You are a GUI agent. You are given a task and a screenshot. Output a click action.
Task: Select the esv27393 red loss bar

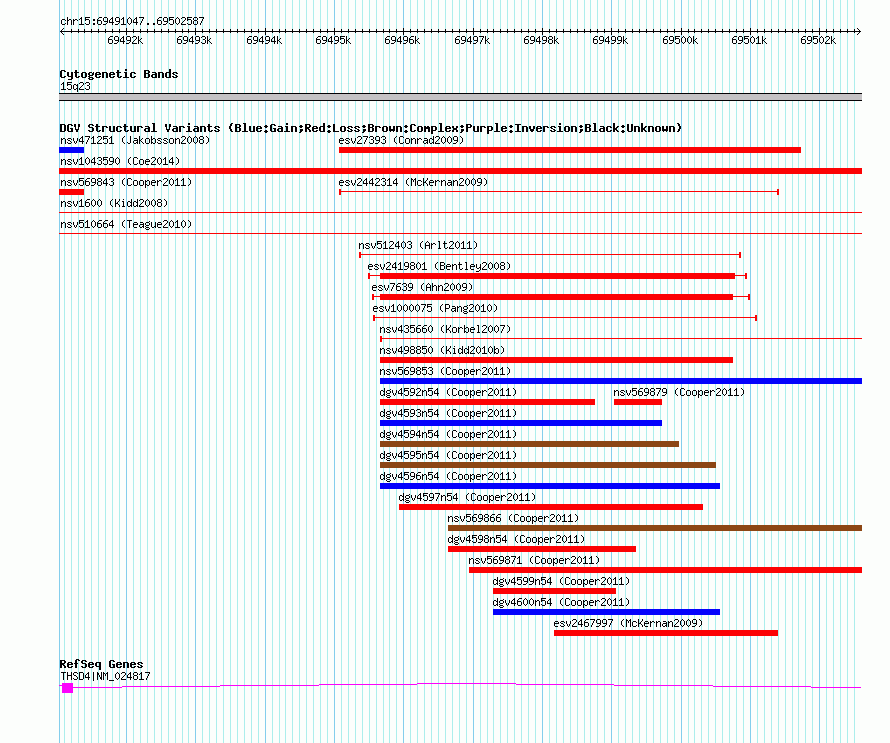(570, 150)
